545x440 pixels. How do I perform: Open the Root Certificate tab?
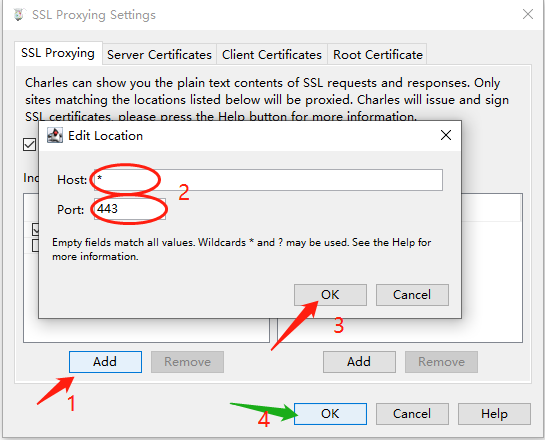click(x=377, y=55)
